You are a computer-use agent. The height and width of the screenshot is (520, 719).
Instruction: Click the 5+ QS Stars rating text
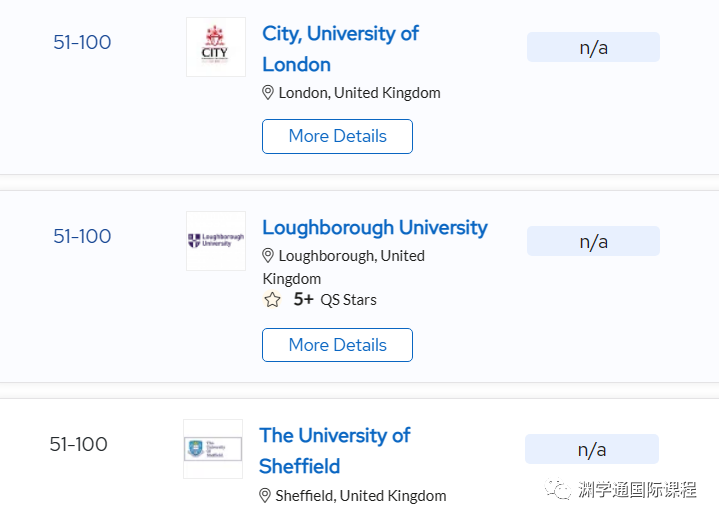pos(335,299)
